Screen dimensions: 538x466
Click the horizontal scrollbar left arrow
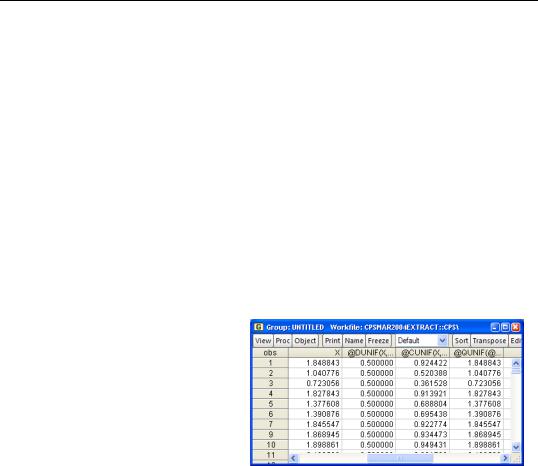(x=293, y=458)
